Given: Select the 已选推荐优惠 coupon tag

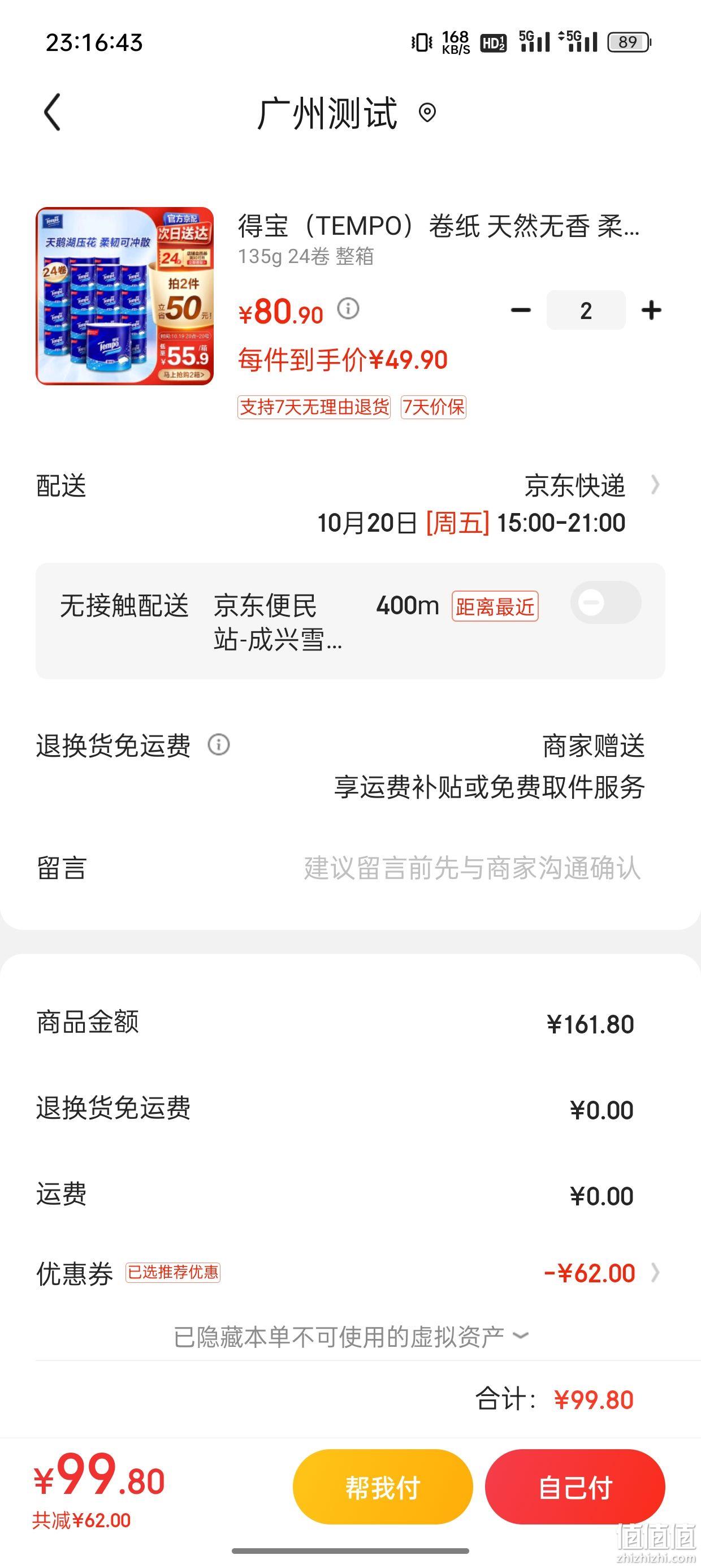Looking at the screenshot, I should 173,1273.
